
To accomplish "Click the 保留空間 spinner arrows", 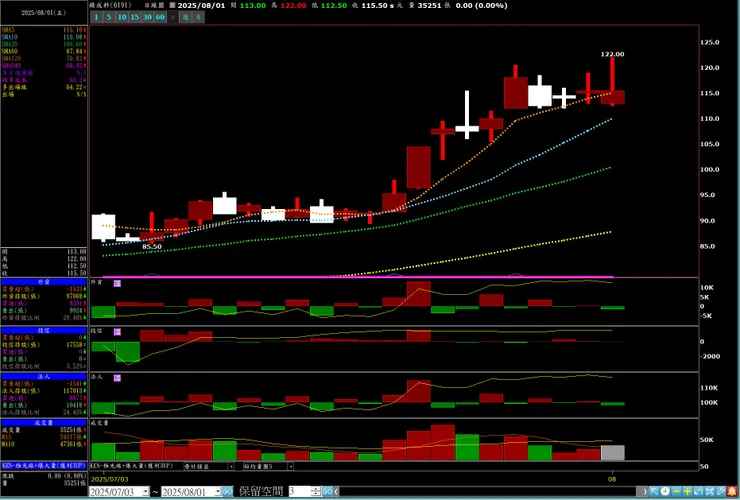I will [x=316, y=492].
